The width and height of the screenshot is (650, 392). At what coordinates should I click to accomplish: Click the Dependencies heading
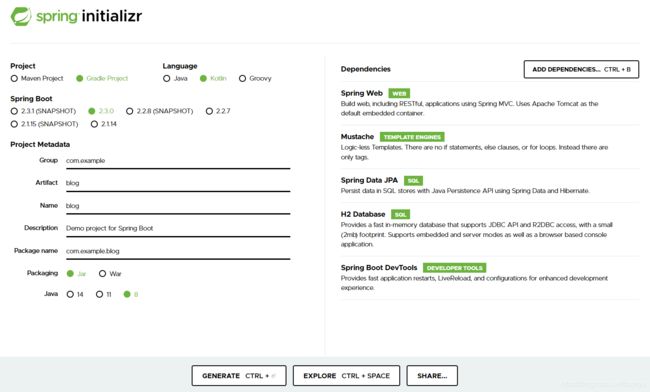click(x=366, y=69)
